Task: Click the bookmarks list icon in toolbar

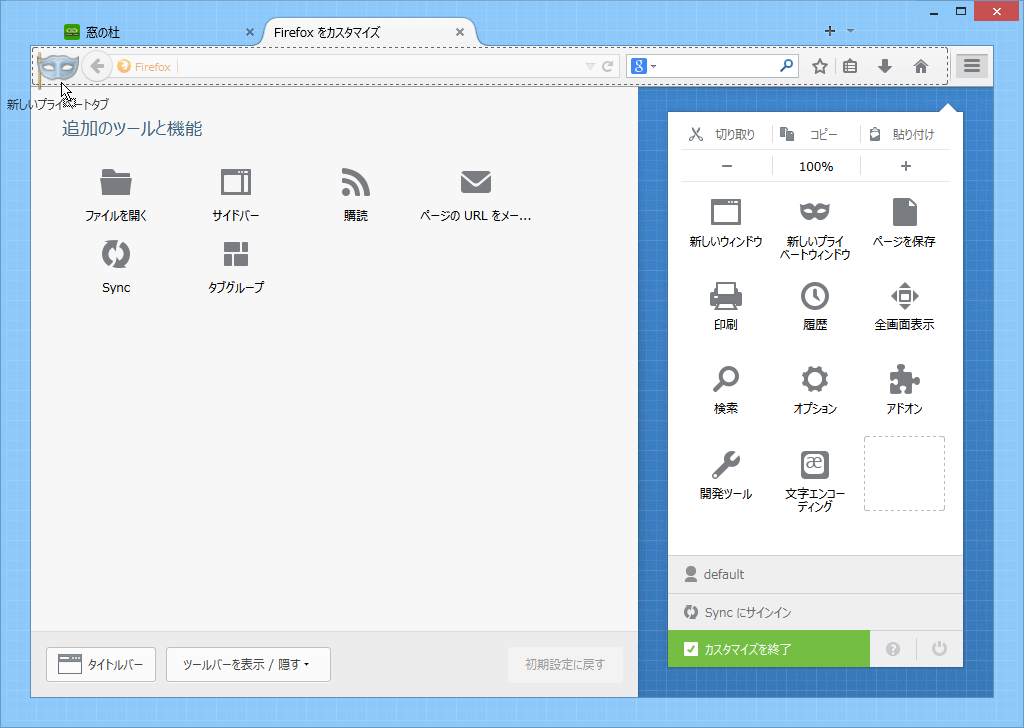Action: tap(850, 66)
